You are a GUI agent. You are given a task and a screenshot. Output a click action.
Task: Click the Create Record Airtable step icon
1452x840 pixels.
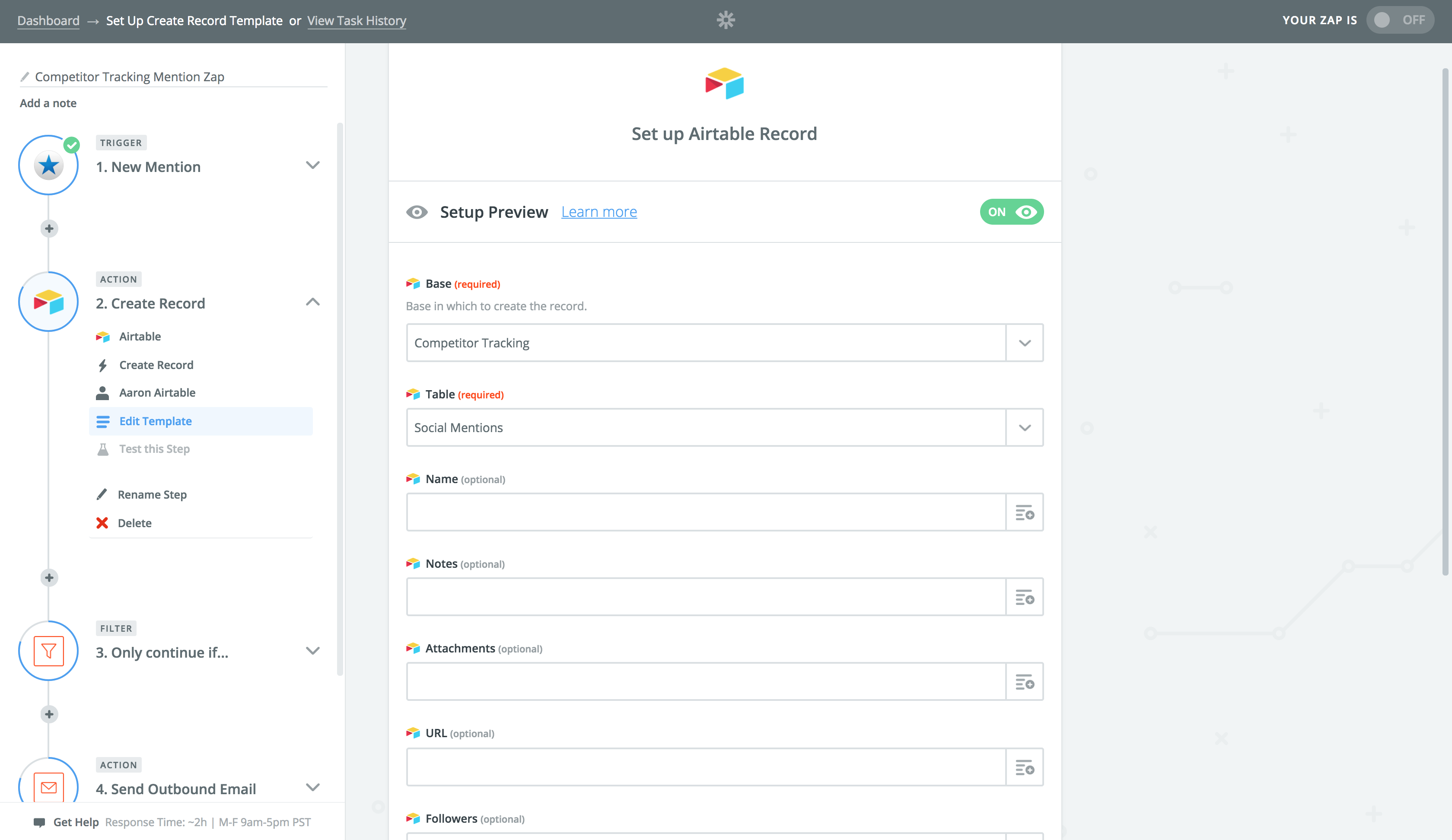48,302
